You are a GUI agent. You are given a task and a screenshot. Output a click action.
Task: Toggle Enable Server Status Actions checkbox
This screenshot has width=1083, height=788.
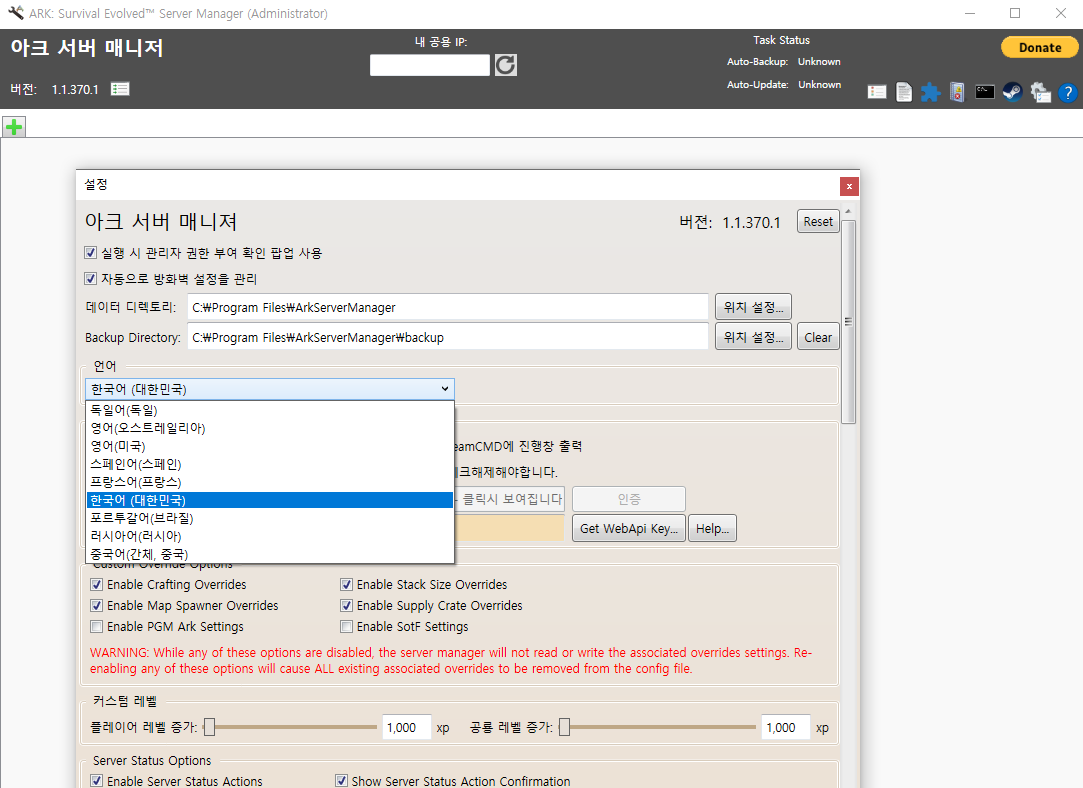(x=97, y=780)
